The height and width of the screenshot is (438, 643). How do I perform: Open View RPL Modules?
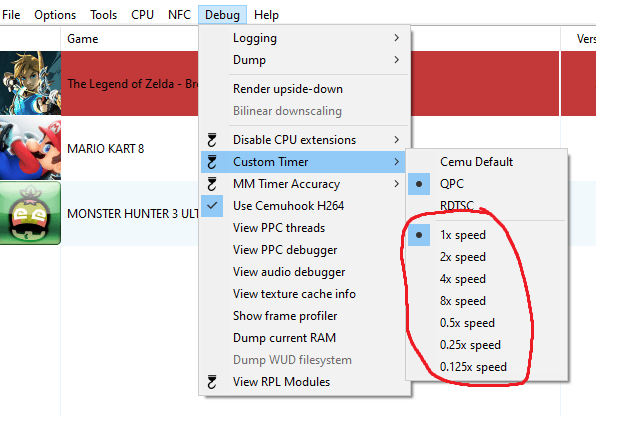(305, 382)
